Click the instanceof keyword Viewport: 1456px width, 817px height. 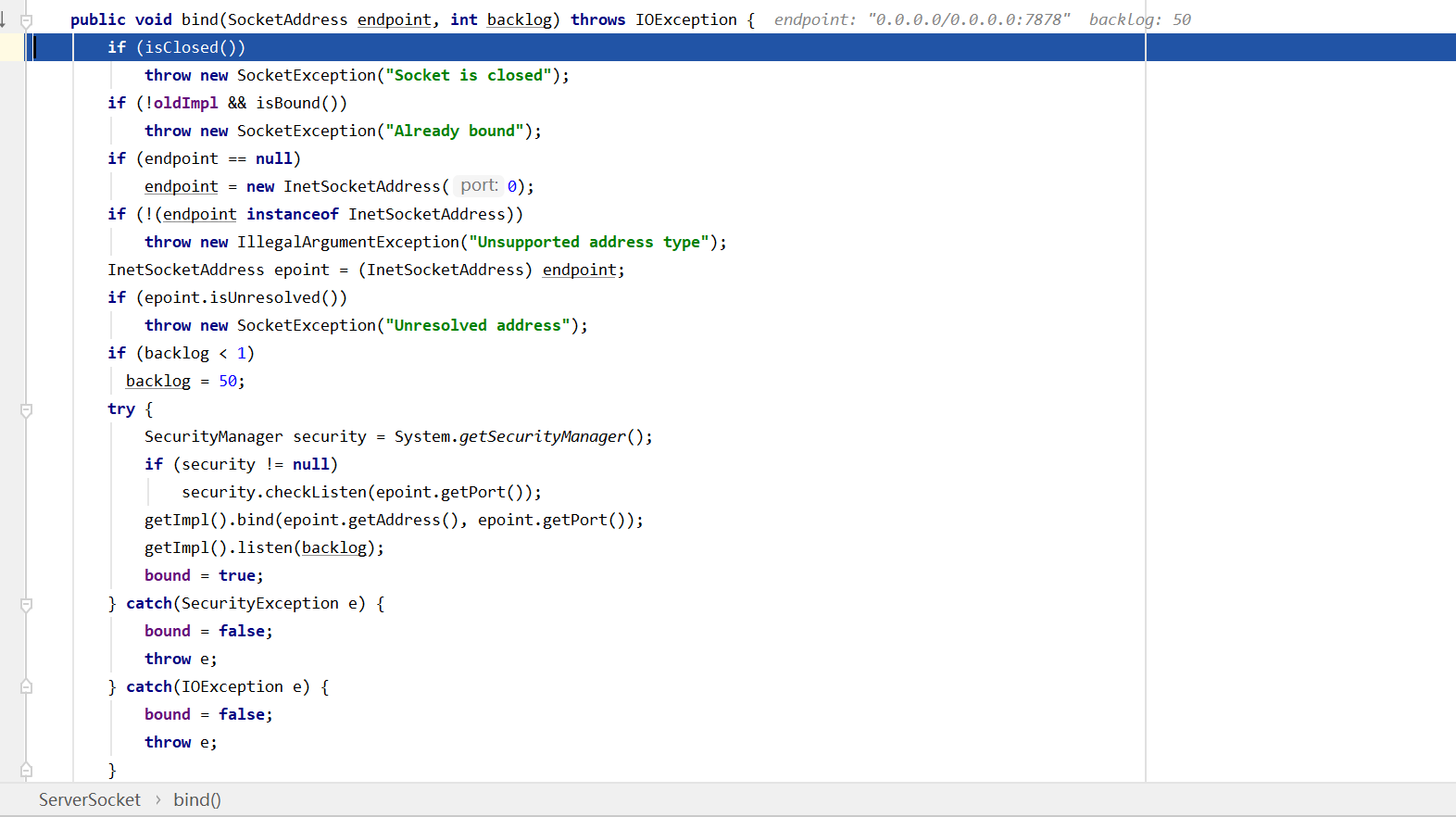[x=293, y=214]
